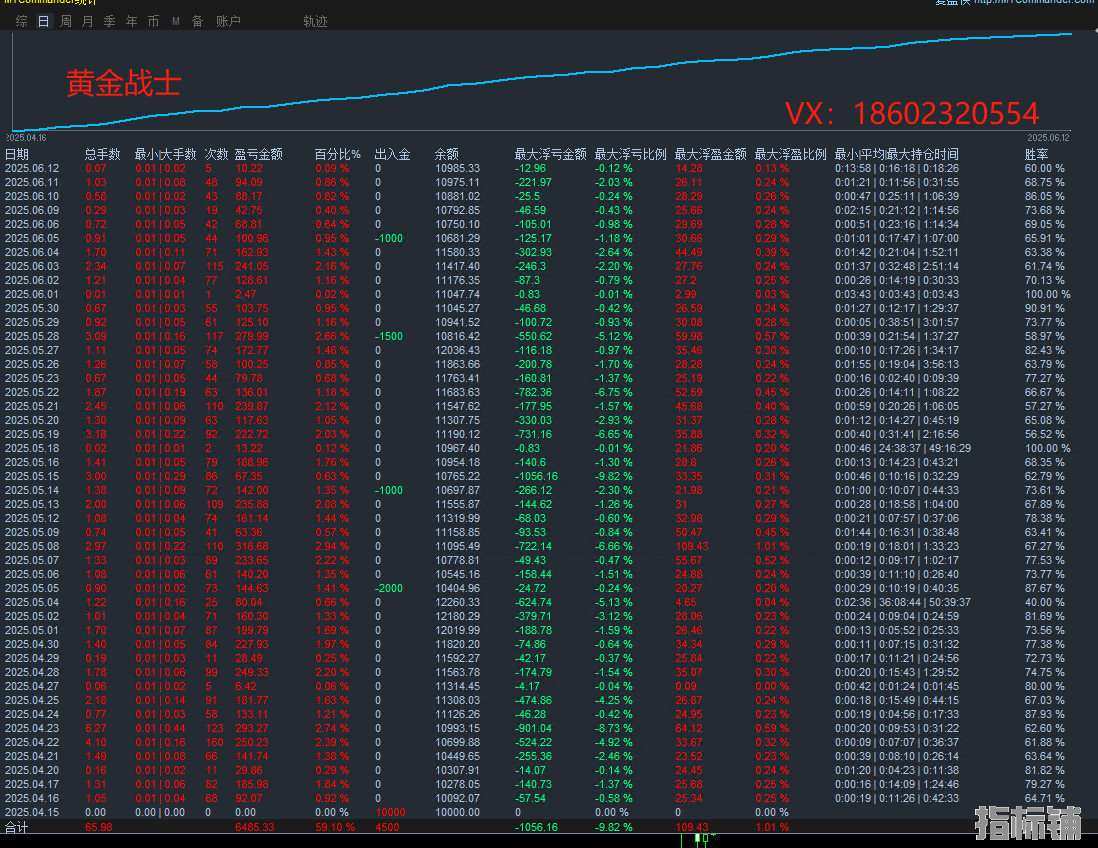The image size is (1098, 848).
Task: Click the M tab in toolbar
Action: click(x=176, y=21)
